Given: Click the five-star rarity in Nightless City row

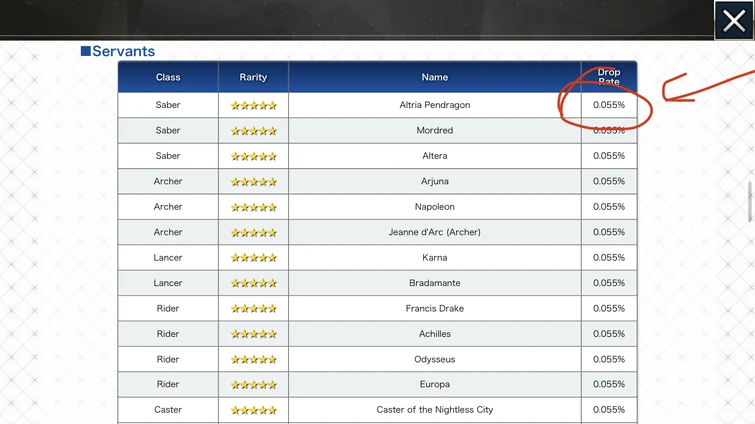Looking at the screenshot, I should tap(254, 411).
